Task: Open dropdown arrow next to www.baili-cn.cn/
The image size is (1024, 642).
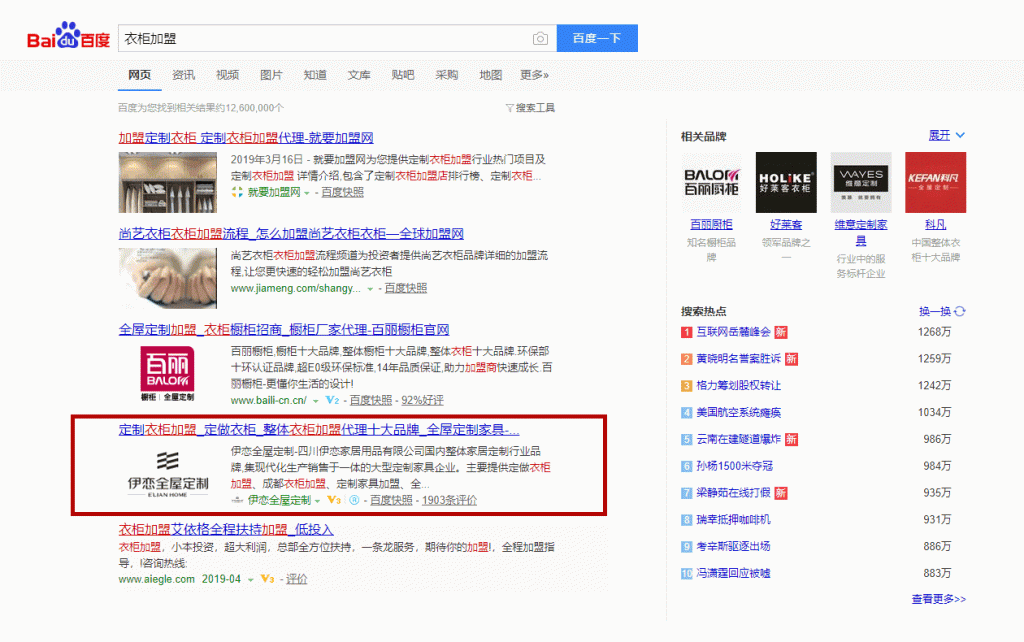Action: [316, 400]
